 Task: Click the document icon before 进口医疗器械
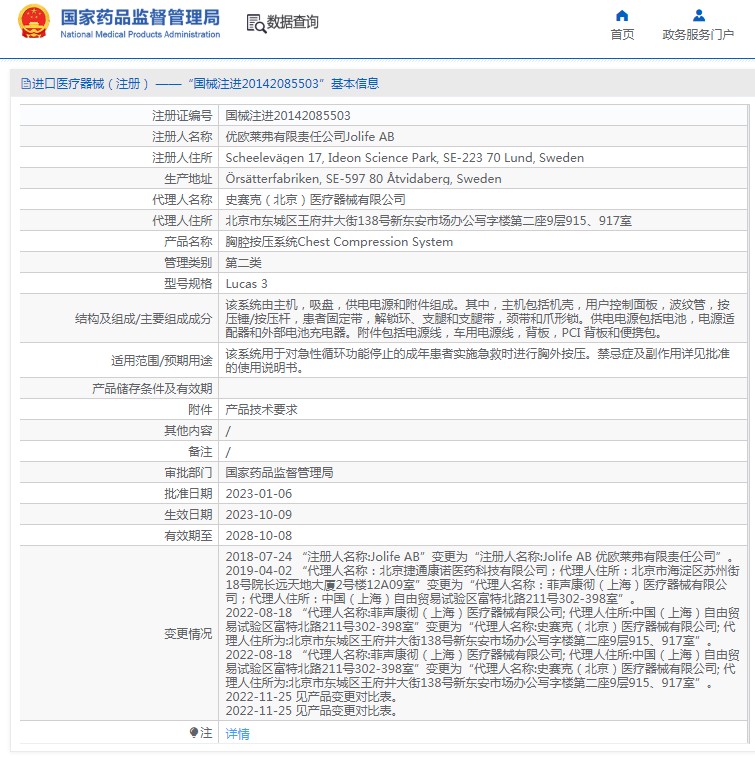tap(26, 84)
